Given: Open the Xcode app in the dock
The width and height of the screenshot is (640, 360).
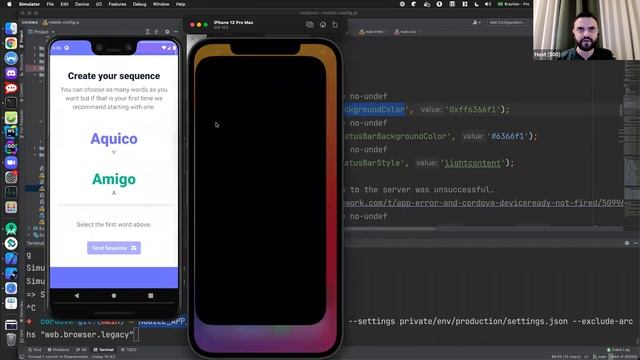Looking at the screenshot, I should pos(11,258).
